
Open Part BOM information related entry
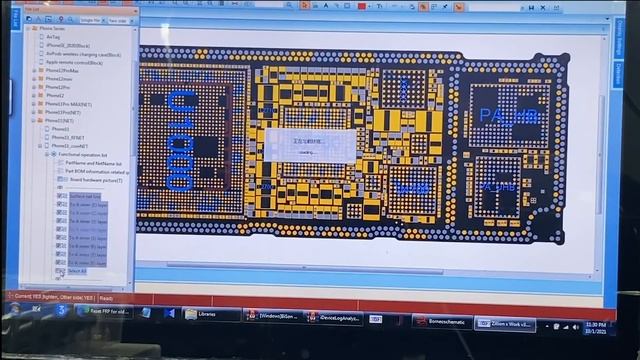coord(97,171)
